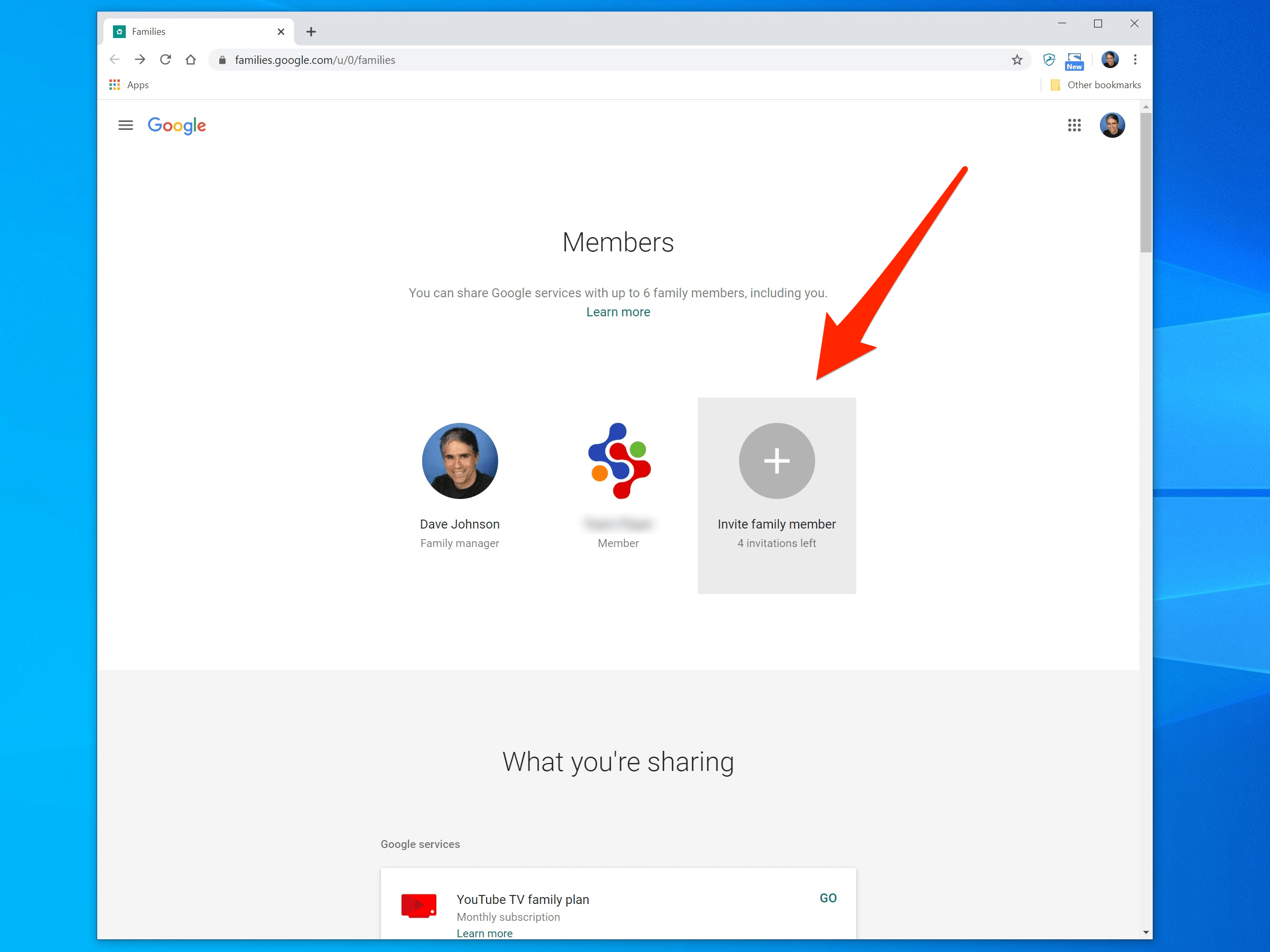The width and height of the screenshot is (1270, 952).
Task: Click the vertical page scrollbar thumb
Action: [1145, 183]
